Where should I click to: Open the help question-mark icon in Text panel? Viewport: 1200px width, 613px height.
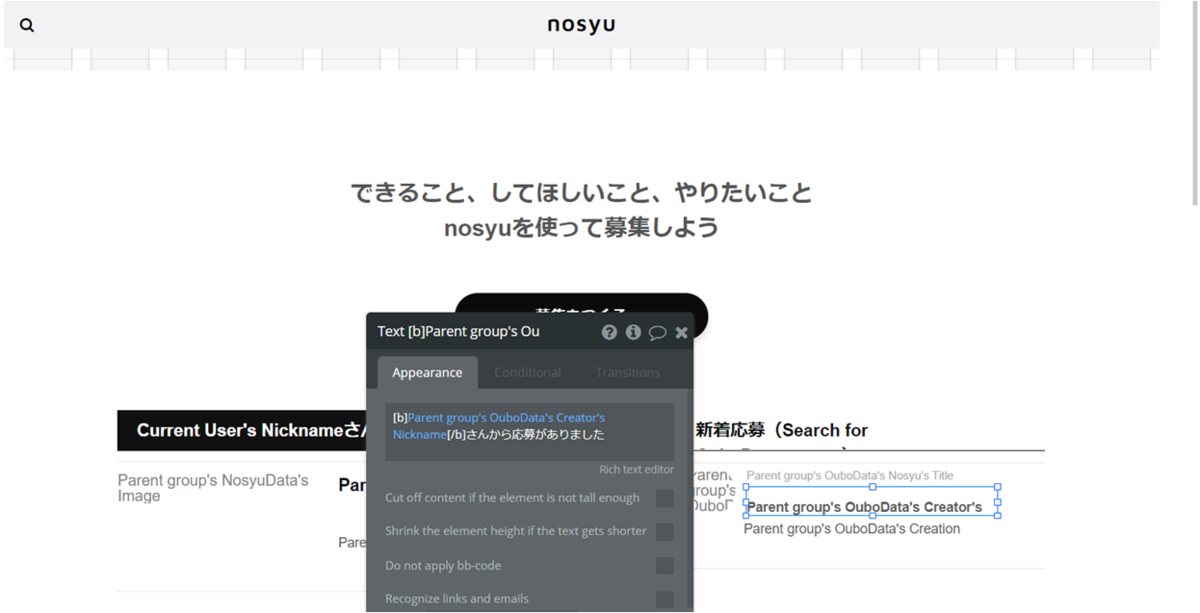[x=609, y=332]
